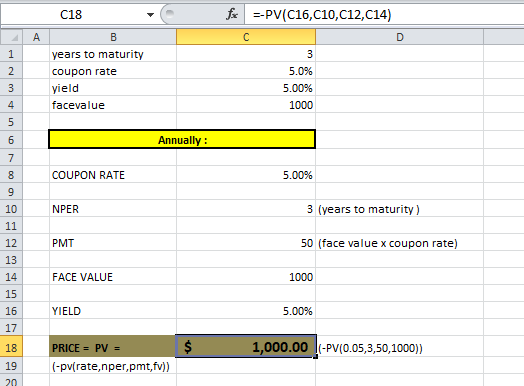This screenshot has width=524, height=386.
Task: Click the insert function fx icon
Action: click(232, 14)
